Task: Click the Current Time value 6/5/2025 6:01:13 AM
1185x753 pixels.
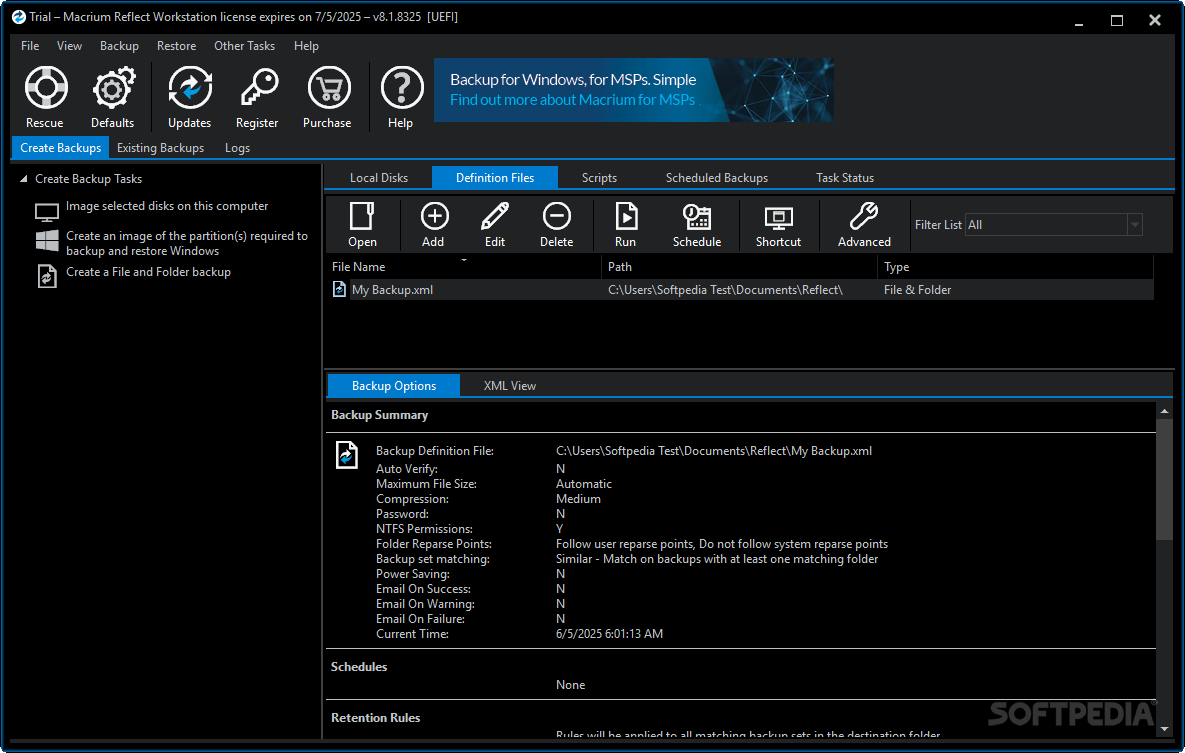Action: click(x=609, y=634)
